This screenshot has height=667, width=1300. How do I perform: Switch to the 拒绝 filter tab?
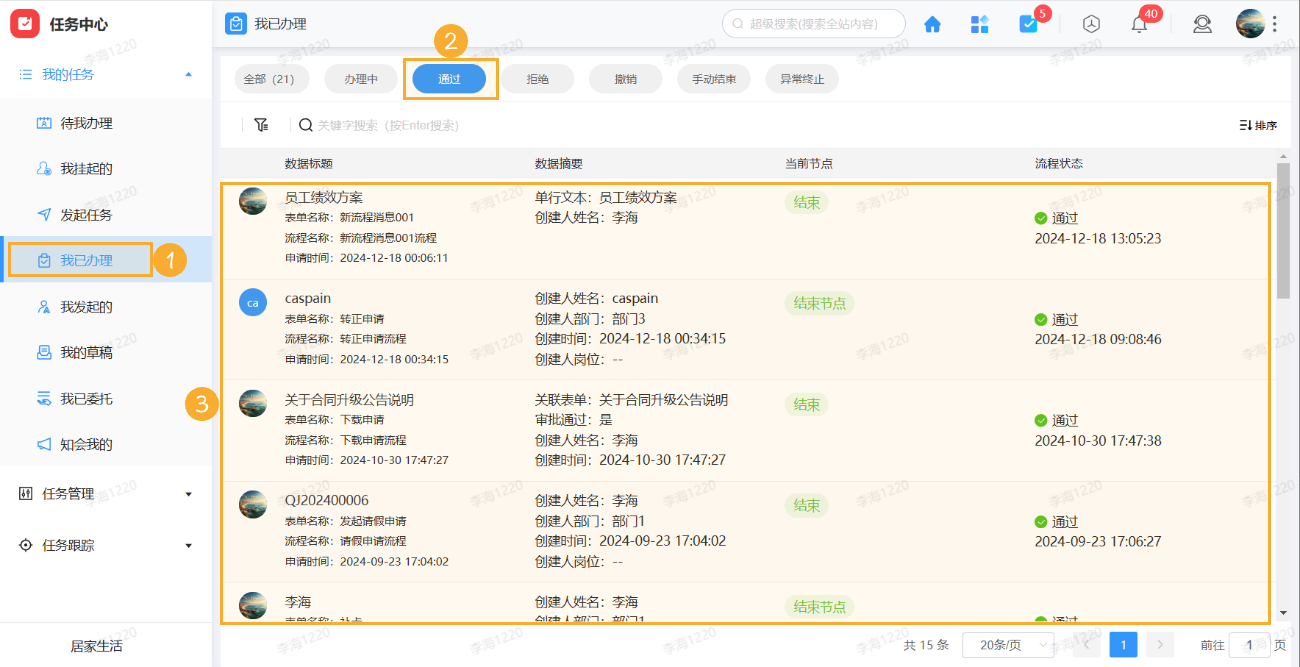[x=537, y=78]
